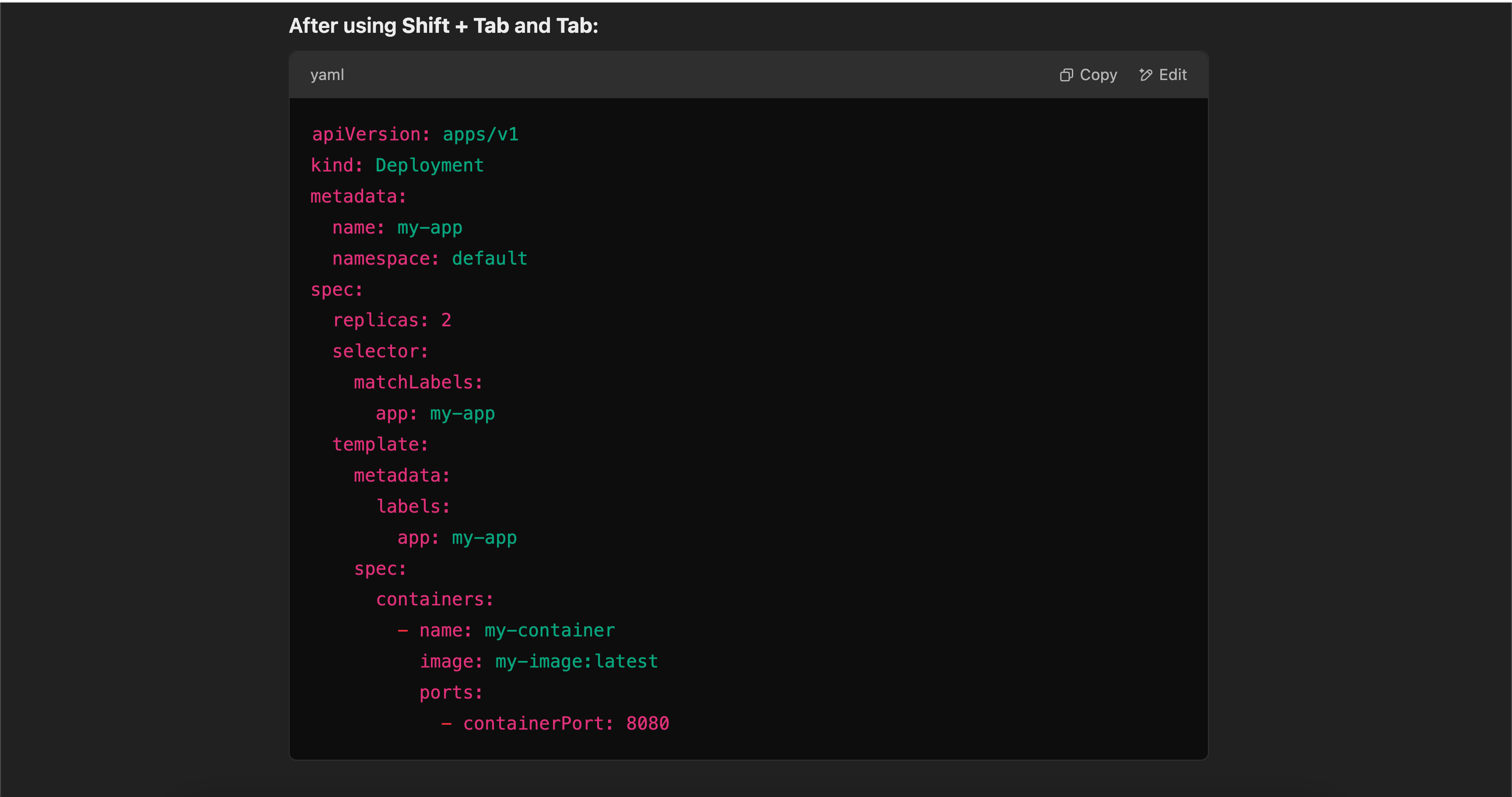Click the selector: key
This screenshot has width=1512, height=797.
(x=380, y=352)
